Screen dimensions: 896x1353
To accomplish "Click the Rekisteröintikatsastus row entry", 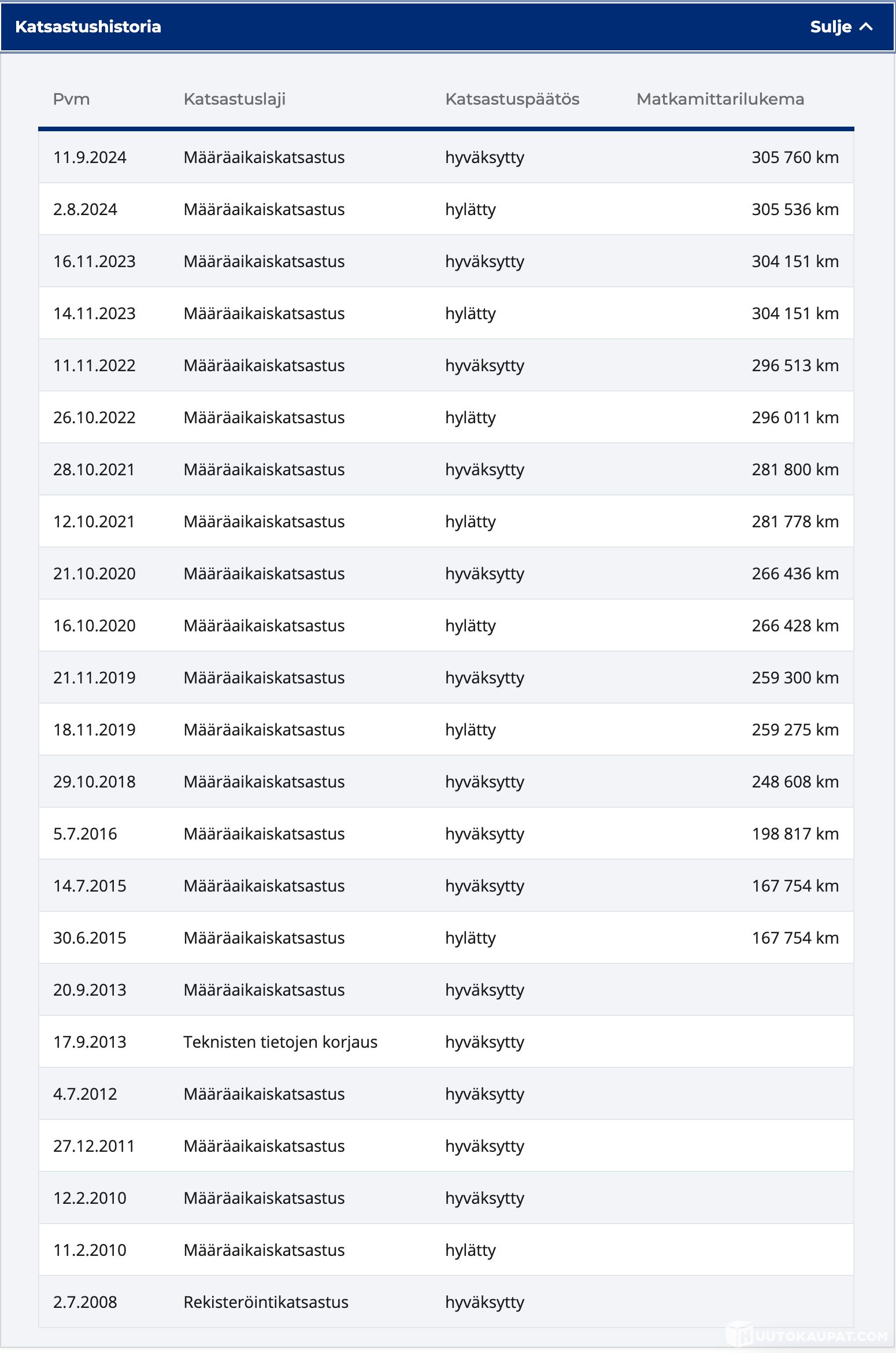I will [266, 1302].
